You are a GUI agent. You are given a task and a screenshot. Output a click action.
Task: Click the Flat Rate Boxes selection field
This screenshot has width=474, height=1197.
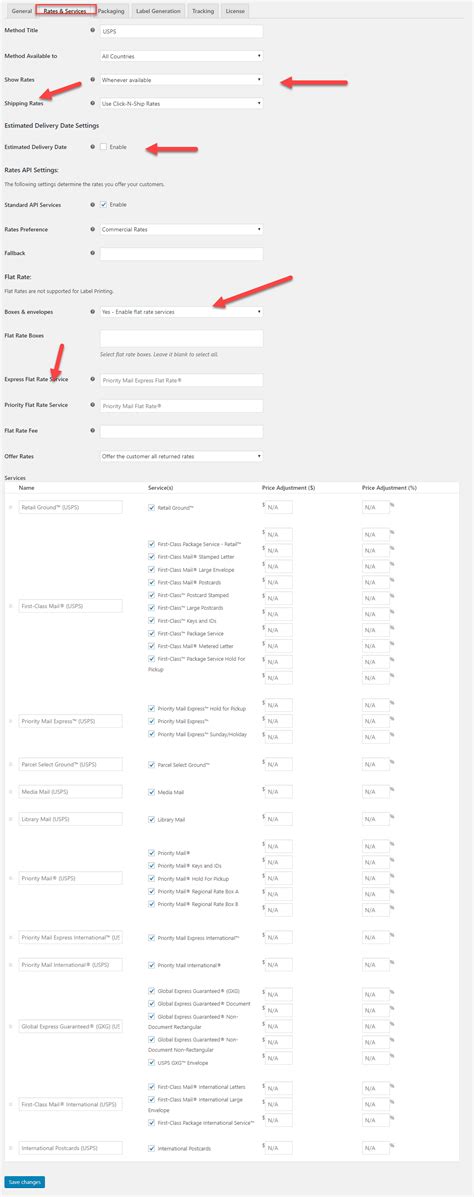(x=182, y=338)
